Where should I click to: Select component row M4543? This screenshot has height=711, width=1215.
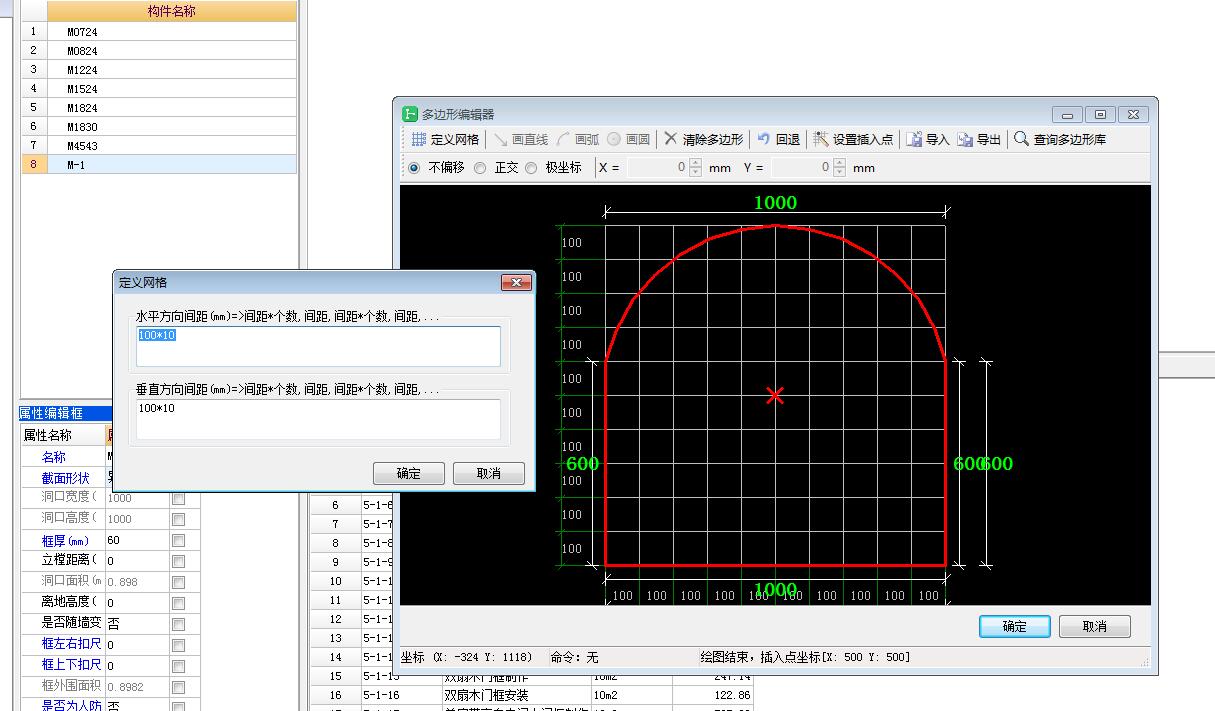(160, 146)
